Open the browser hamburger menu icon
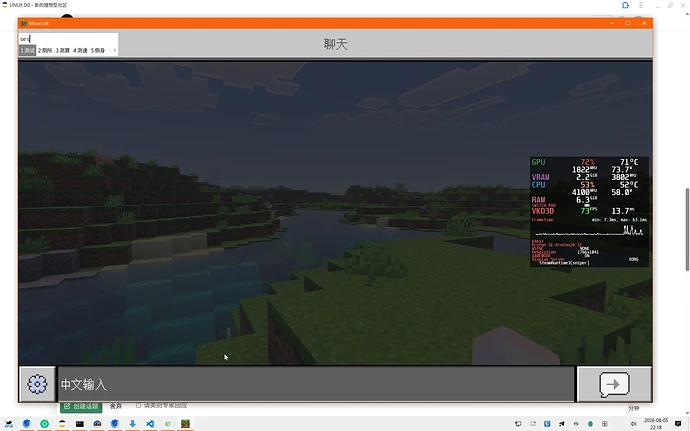Image resolution: width=690 pixels, height=431 pixels. click(x=641, y=5)
